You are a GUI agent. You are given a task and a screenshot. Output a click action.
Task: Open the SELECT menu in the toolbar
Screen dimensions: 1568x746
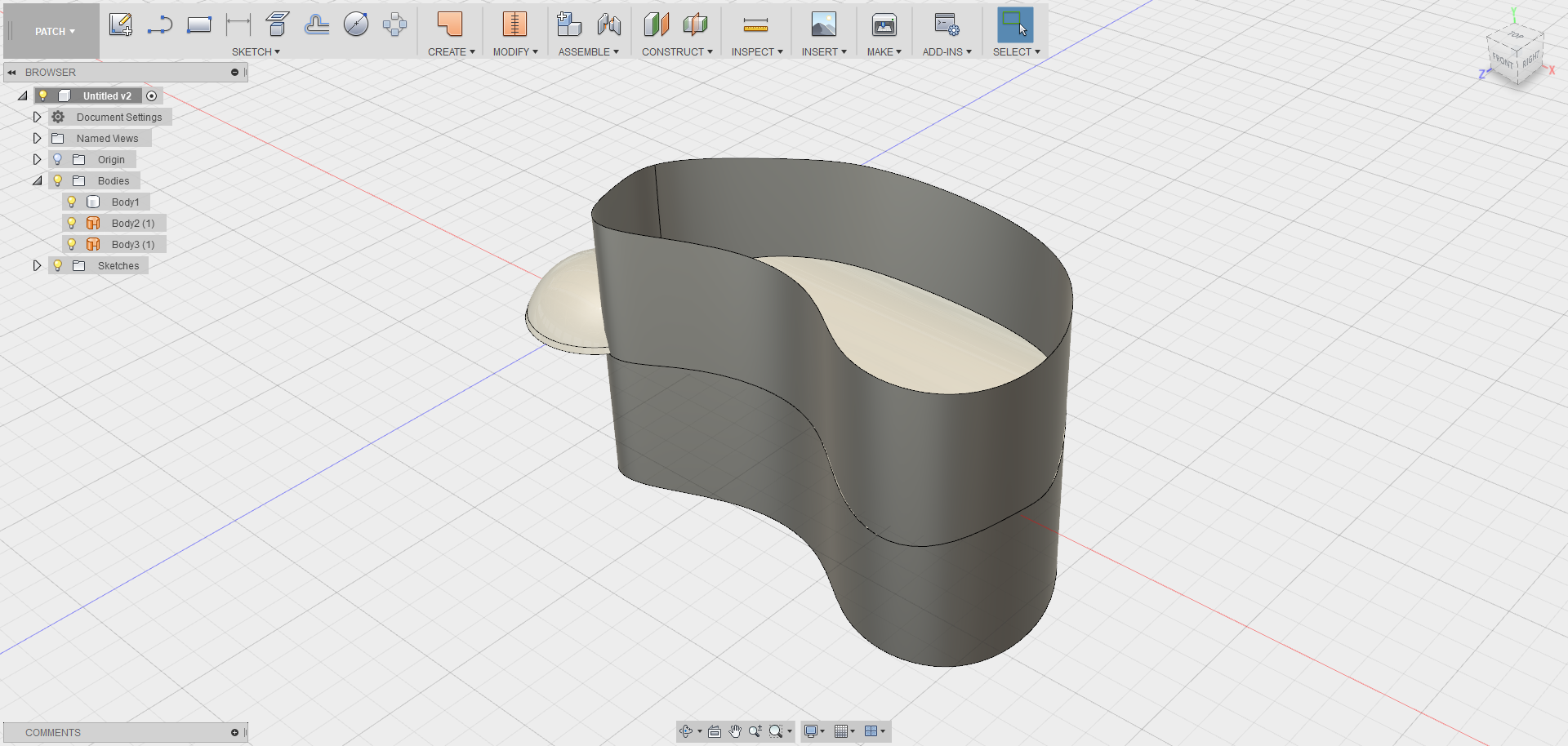1016,51
